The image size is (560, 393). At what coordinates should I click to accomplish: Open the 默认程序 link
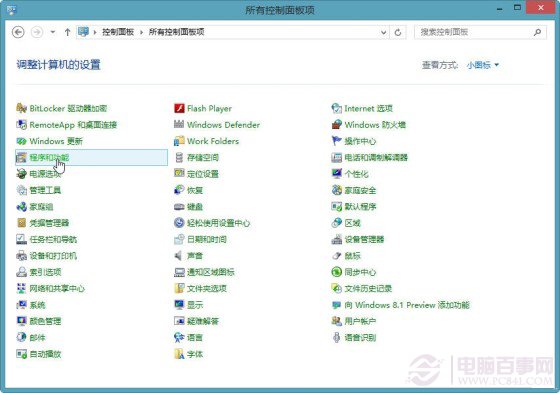point(360,207)
